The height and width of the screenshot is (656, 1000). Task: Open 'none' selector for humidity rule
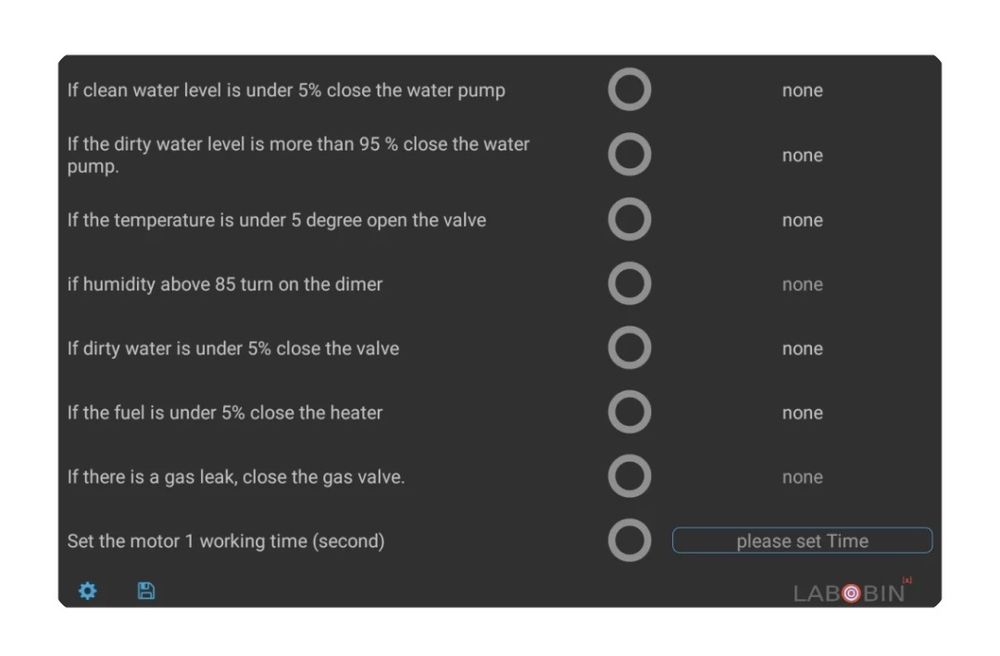[x=802, y=284]
